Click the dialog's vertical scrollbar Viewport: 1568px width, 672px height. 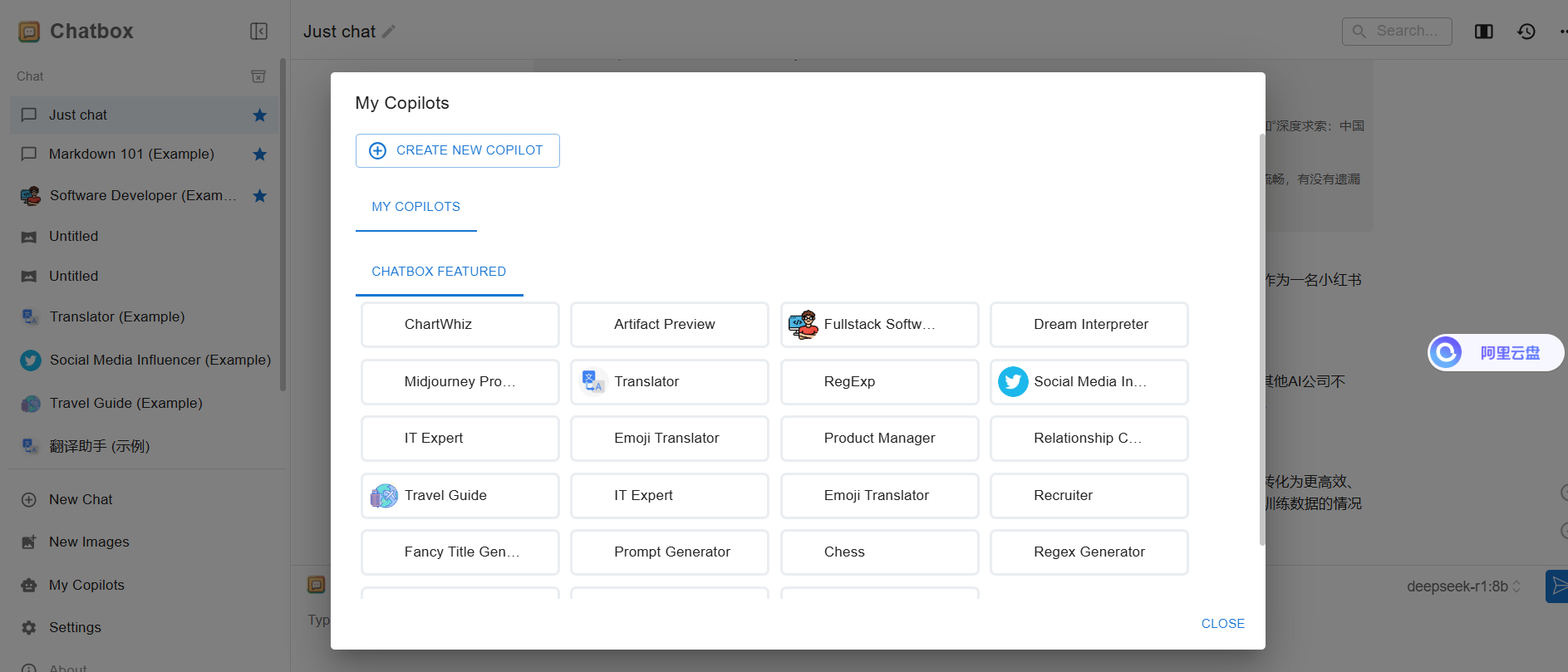pos(1262,339)
